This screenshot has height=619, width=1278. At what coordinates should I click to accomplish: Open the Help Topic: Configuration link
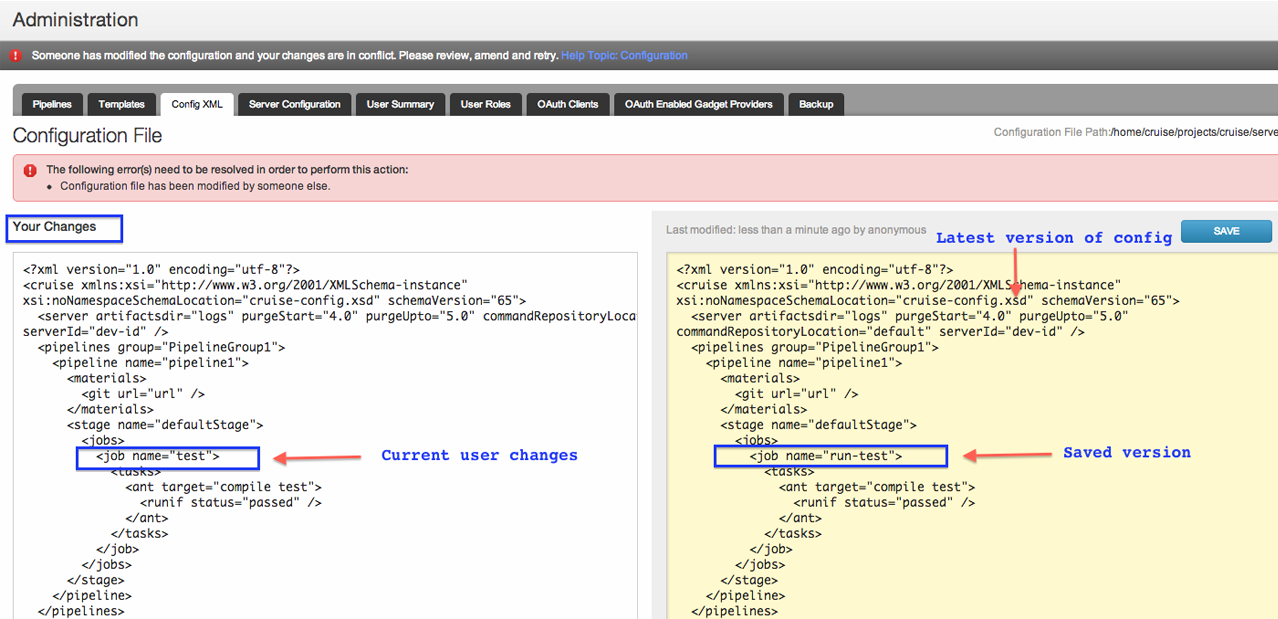624,56
